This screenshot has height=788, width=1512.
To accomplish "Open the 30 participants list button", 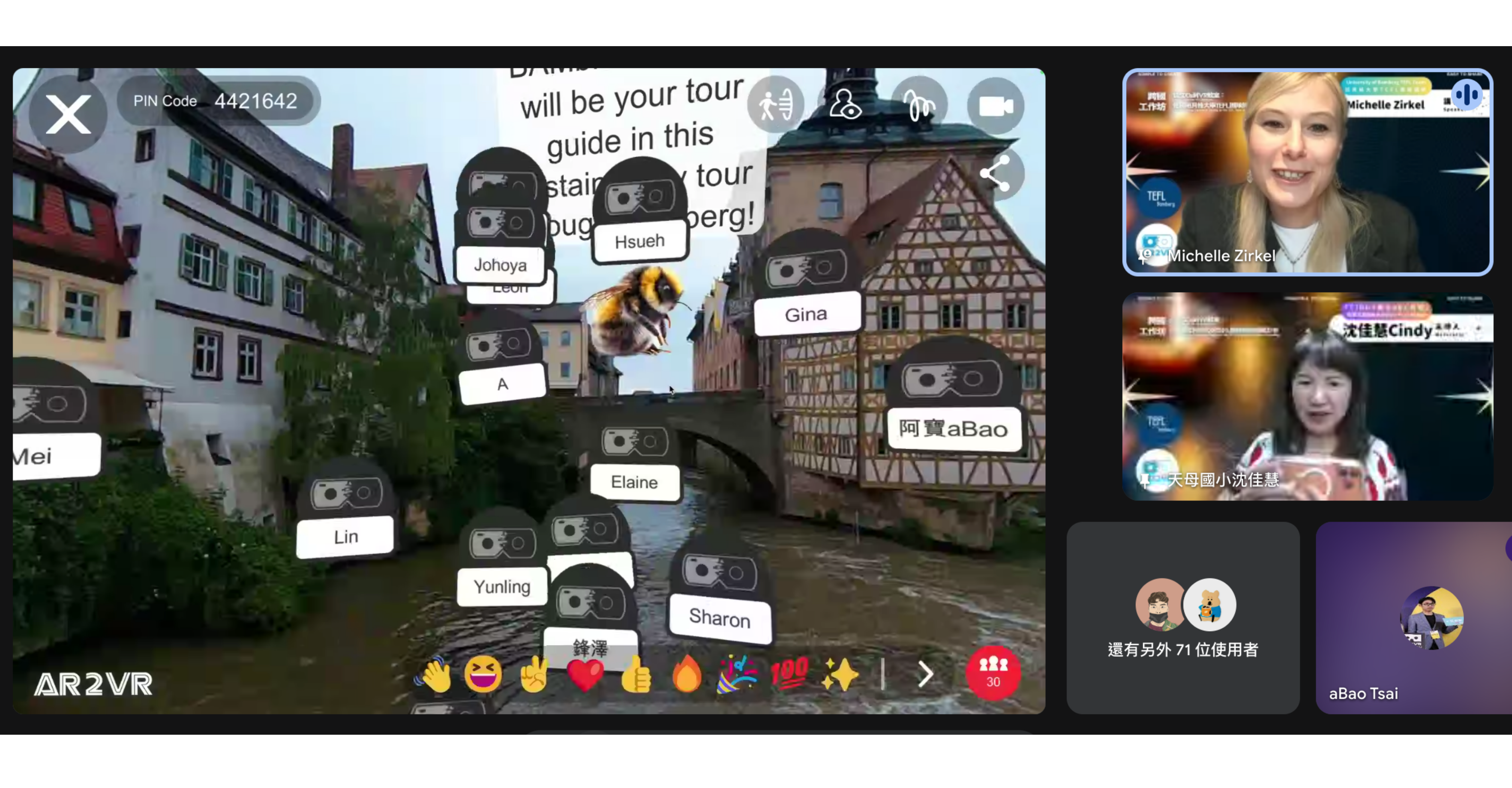I will click(x=993, y=673).
